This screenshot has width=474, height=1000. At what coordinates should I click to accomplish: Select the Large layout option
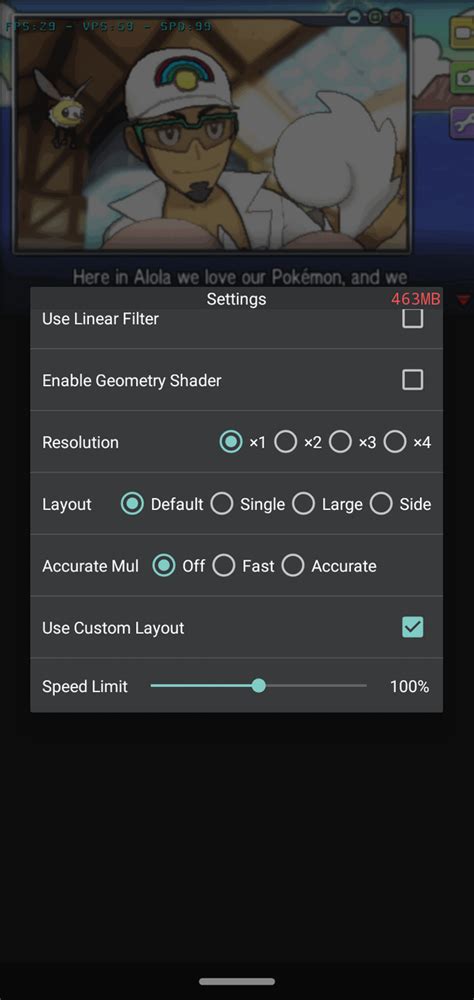(x=304, y=504)
